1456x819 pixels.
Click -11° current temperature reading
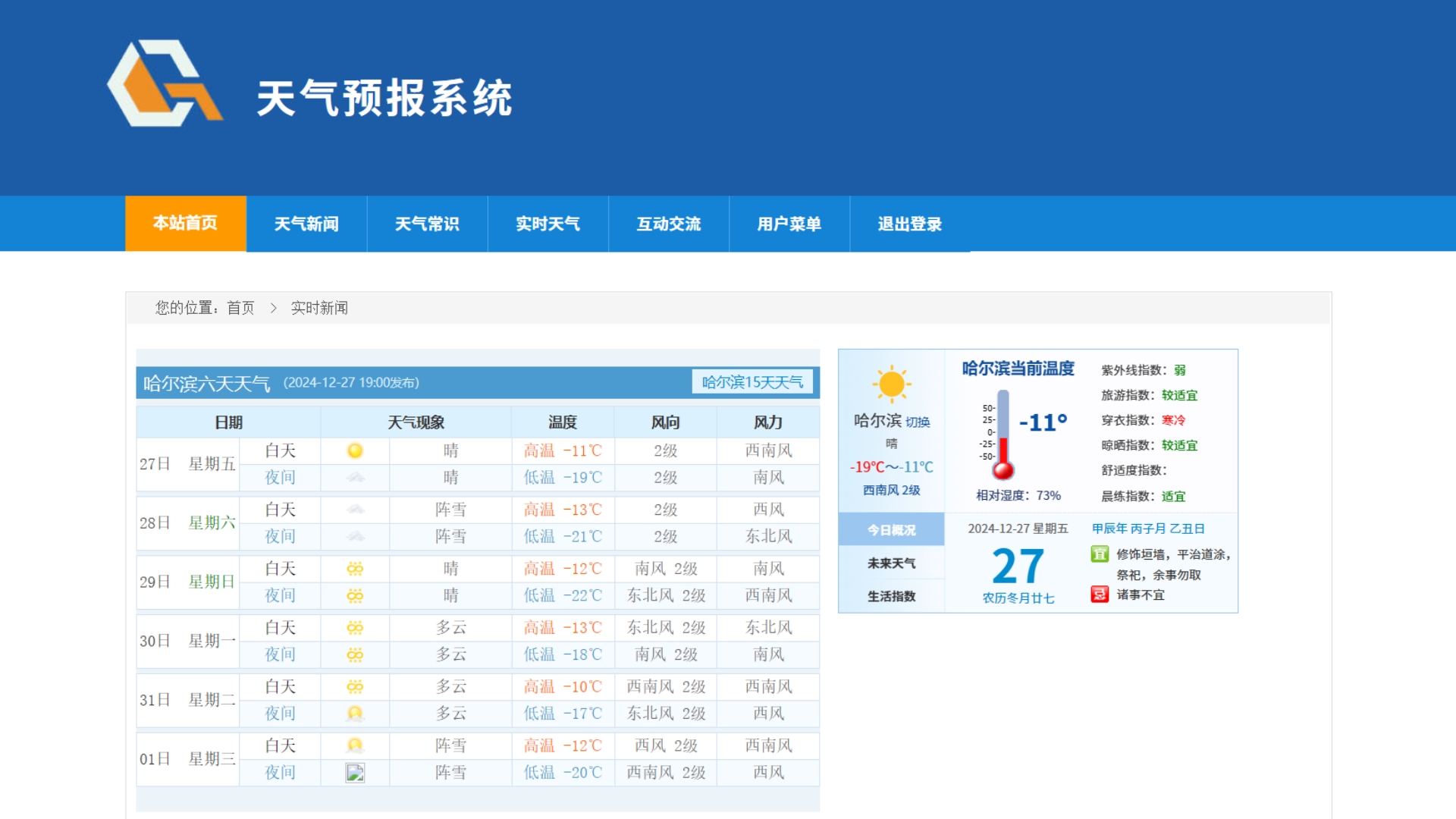pyautogui.click(x=1043, y=422)
